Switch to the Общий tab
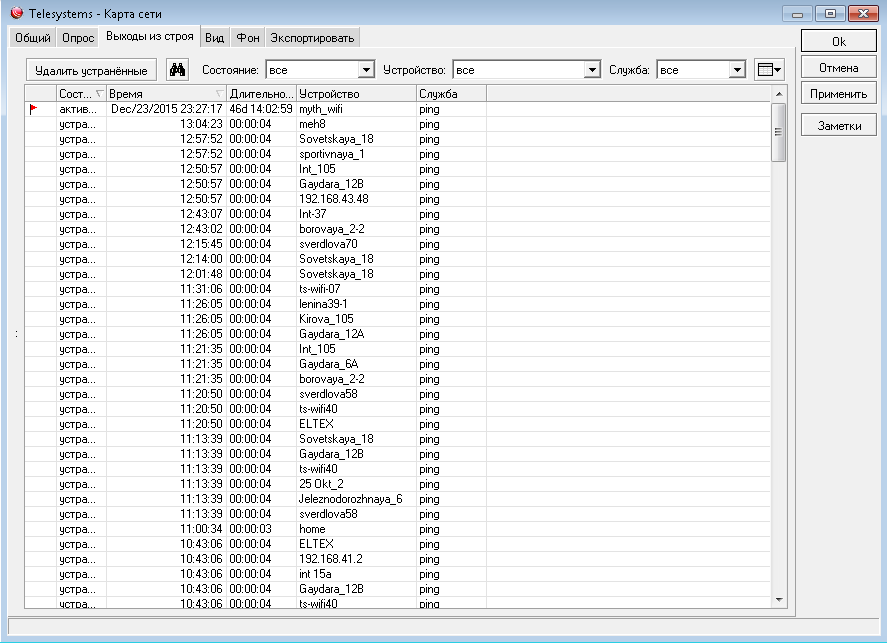 tap(33, 38)
